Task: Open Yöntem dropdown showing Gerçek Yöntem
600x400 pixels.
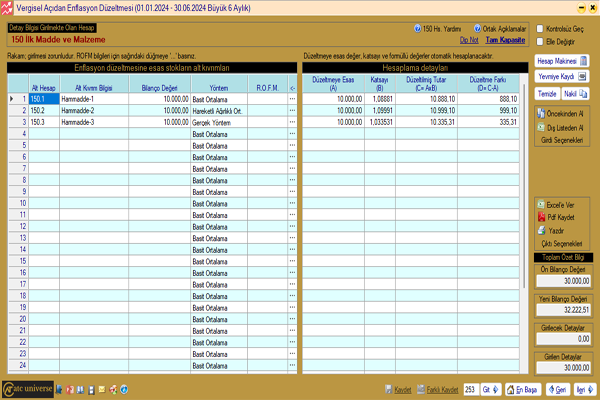Action: click(219, 122)
